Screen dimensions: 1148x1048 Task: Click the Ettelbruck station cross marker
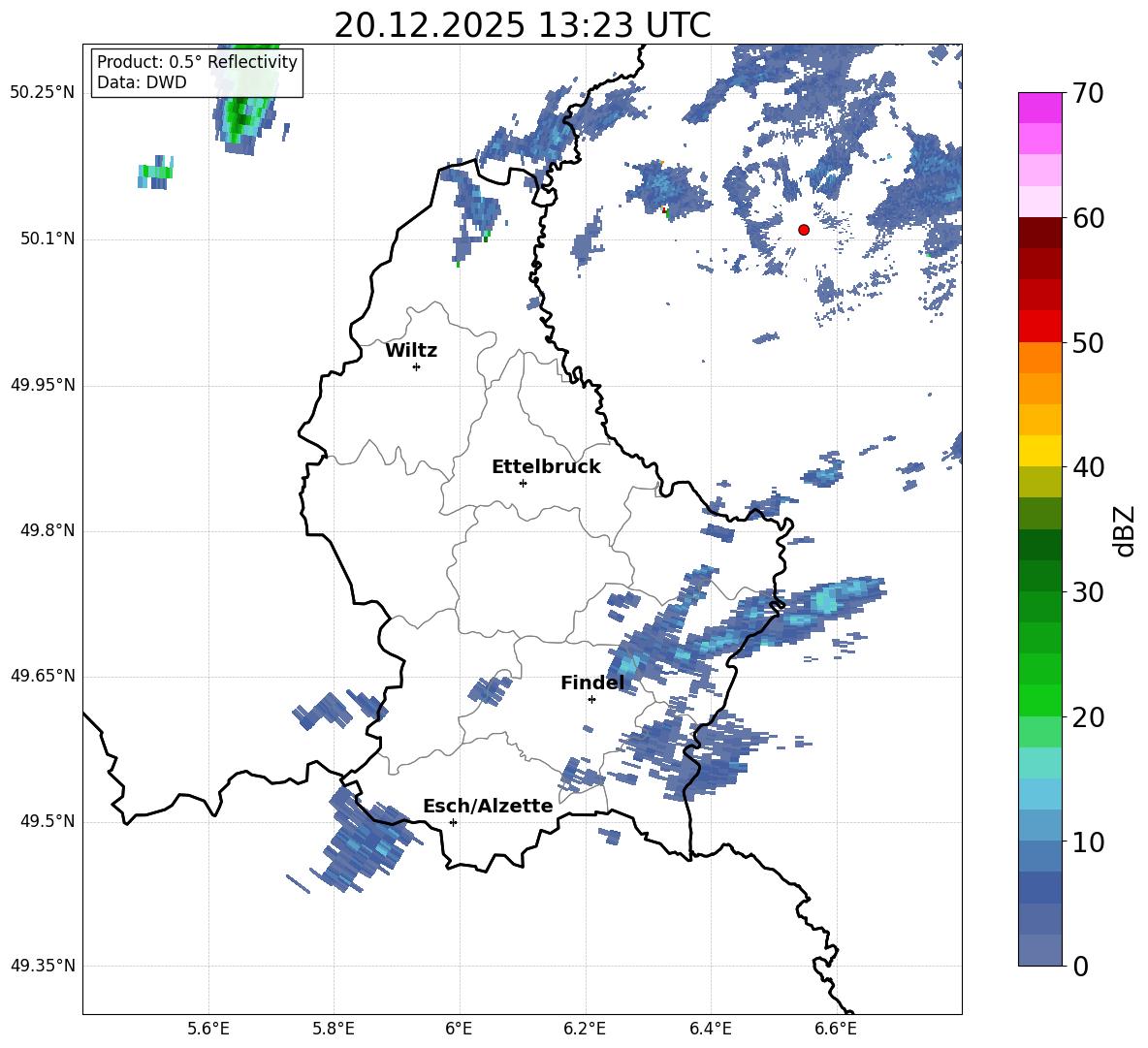tap(523, 483)
